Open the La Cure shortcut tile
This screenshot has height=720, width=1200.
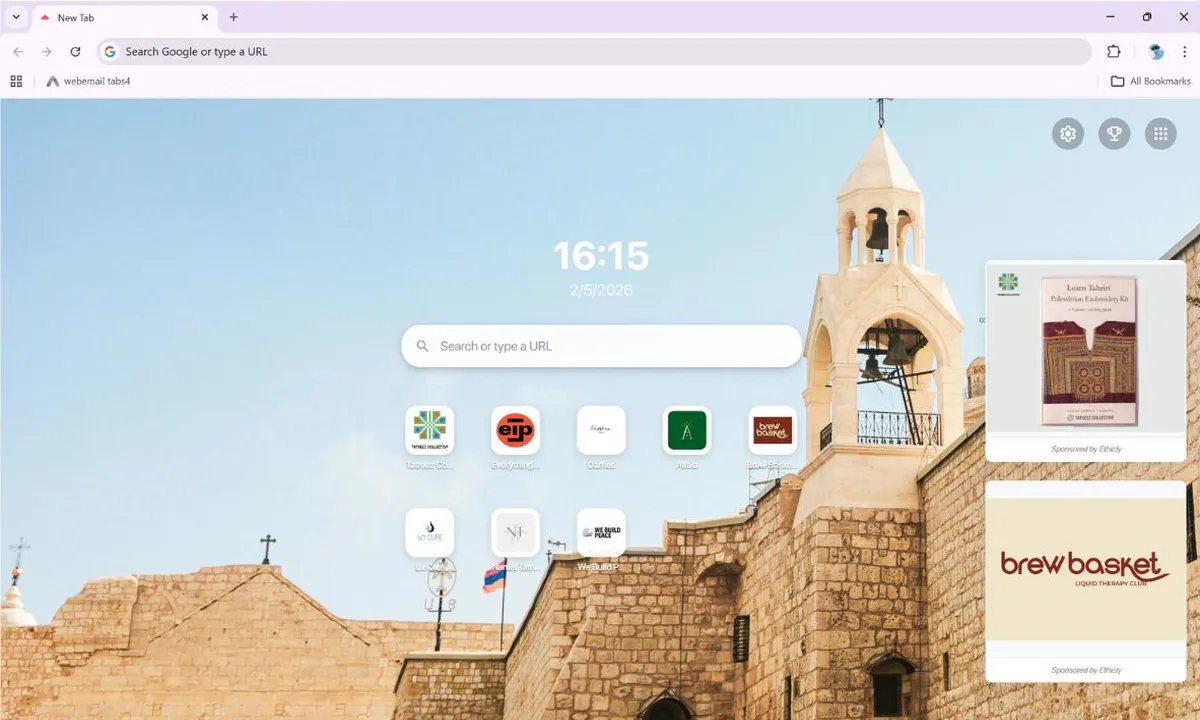click(x=429, y=533)
